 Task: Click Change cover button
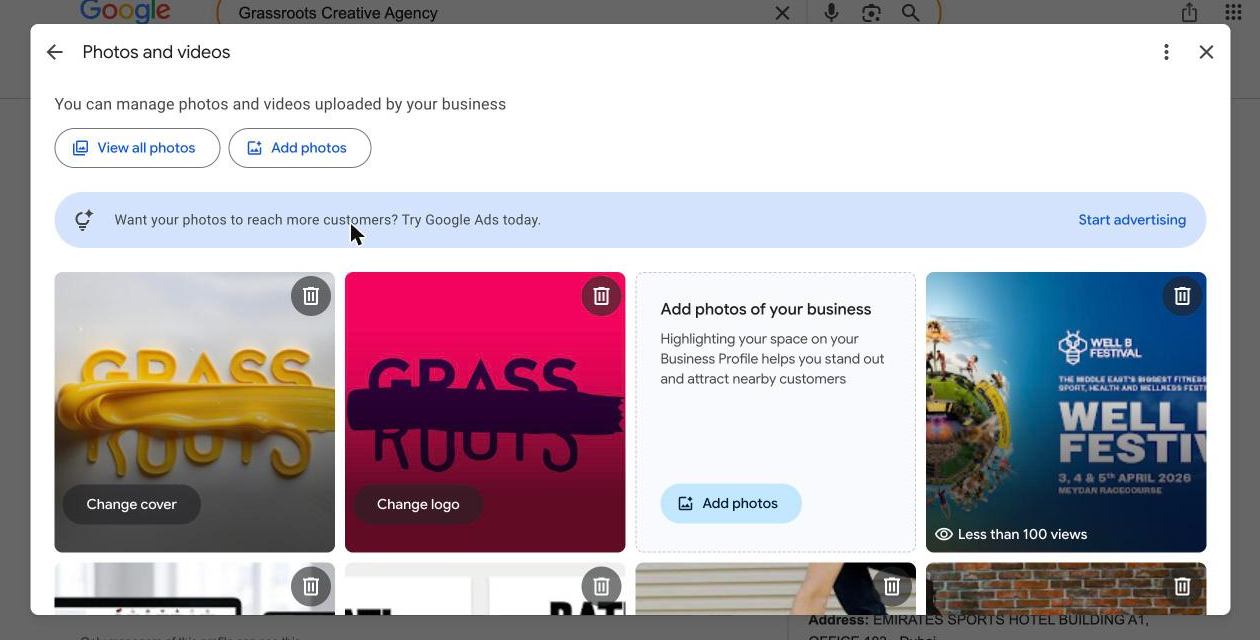click(132, 504)
